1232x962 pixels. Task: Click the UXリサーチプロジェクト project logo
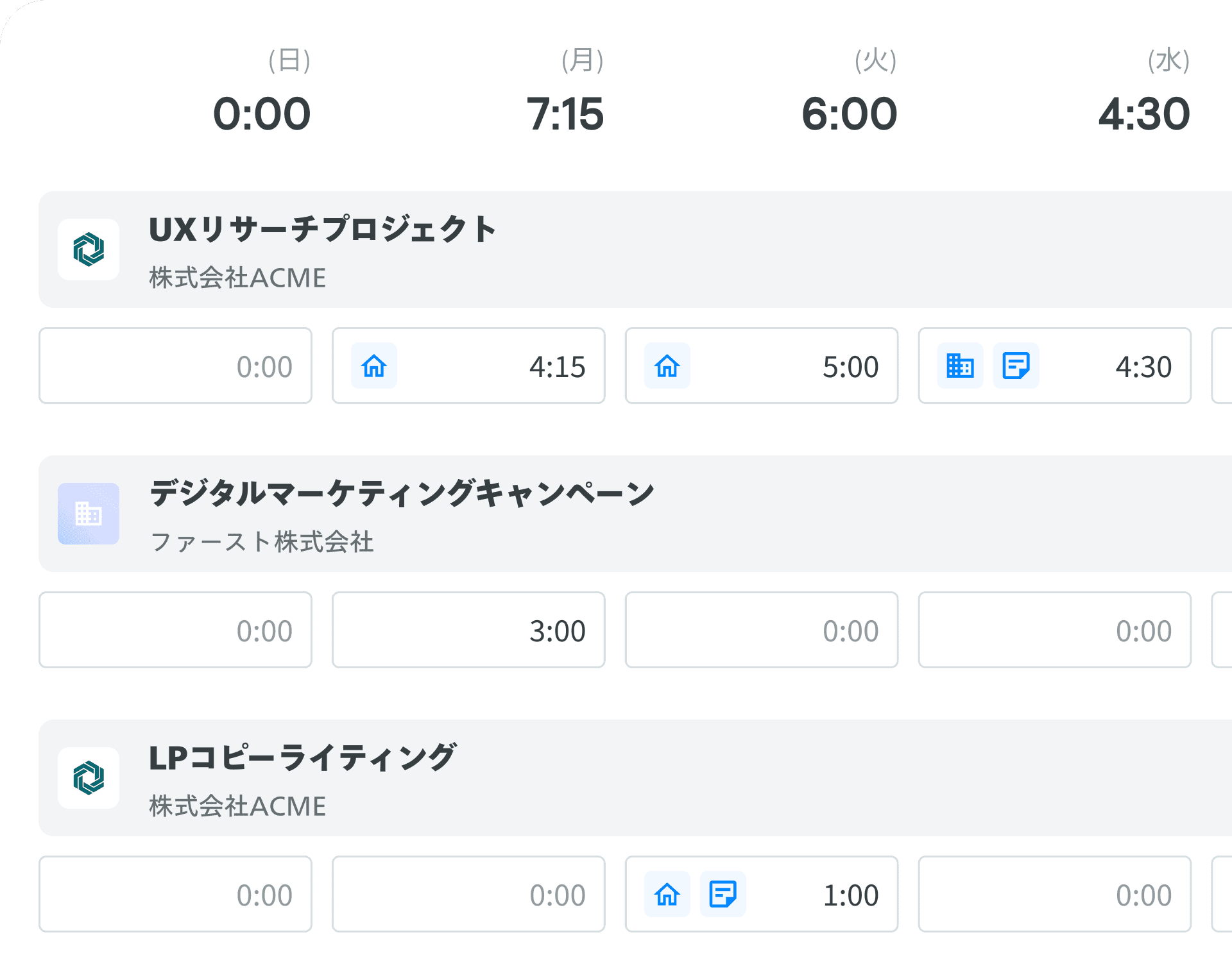coord(89,249)
